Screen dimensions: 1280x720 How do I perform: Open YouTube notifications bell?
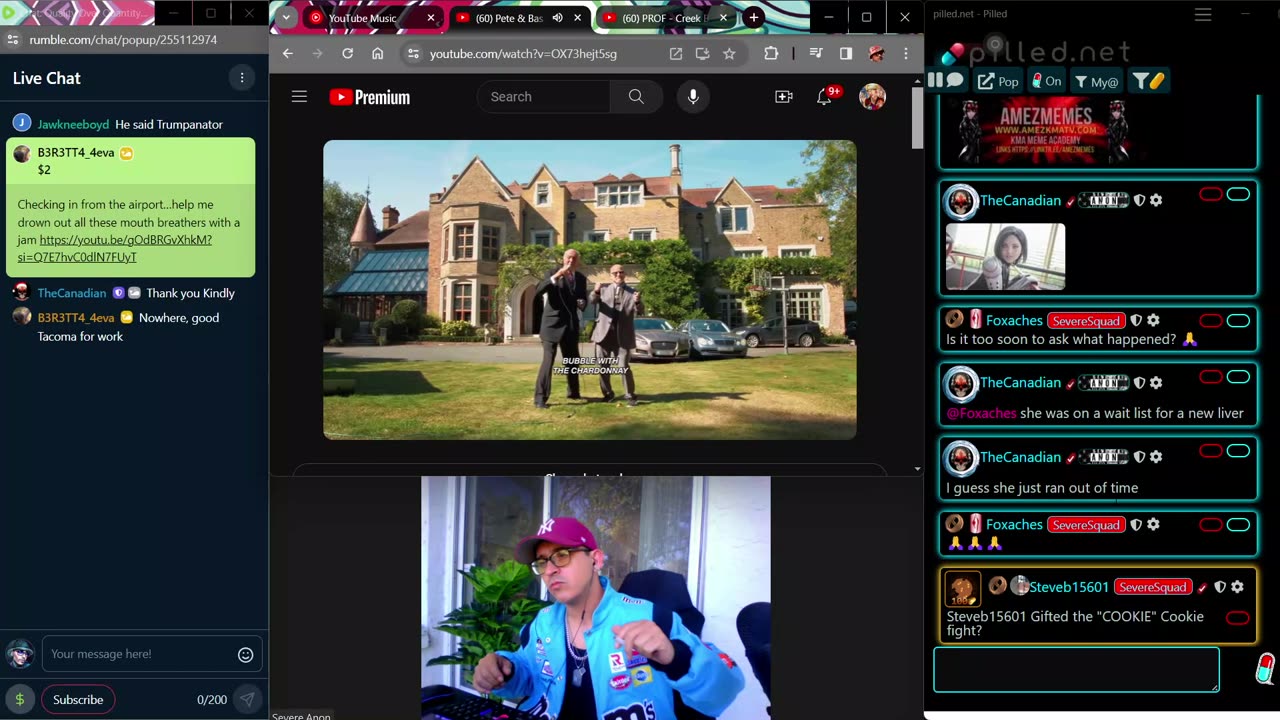(x=824, y=97)
